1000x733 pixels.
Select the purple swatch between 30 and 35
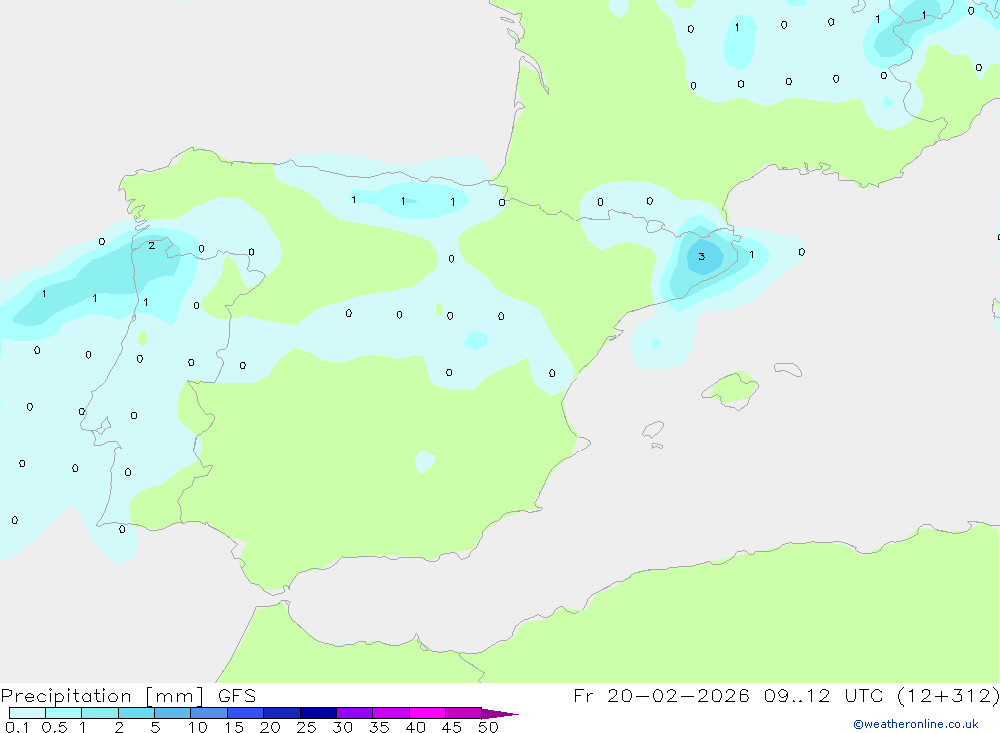pos(355,713)
